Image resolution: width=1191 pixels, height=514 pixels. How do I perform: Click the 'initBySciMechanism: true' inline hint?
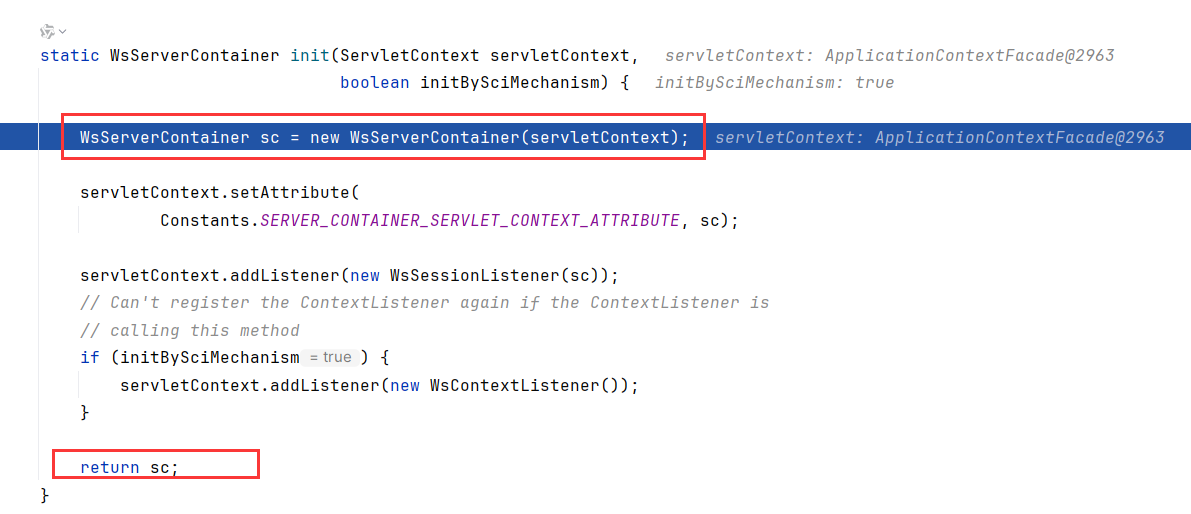(775, 83)
